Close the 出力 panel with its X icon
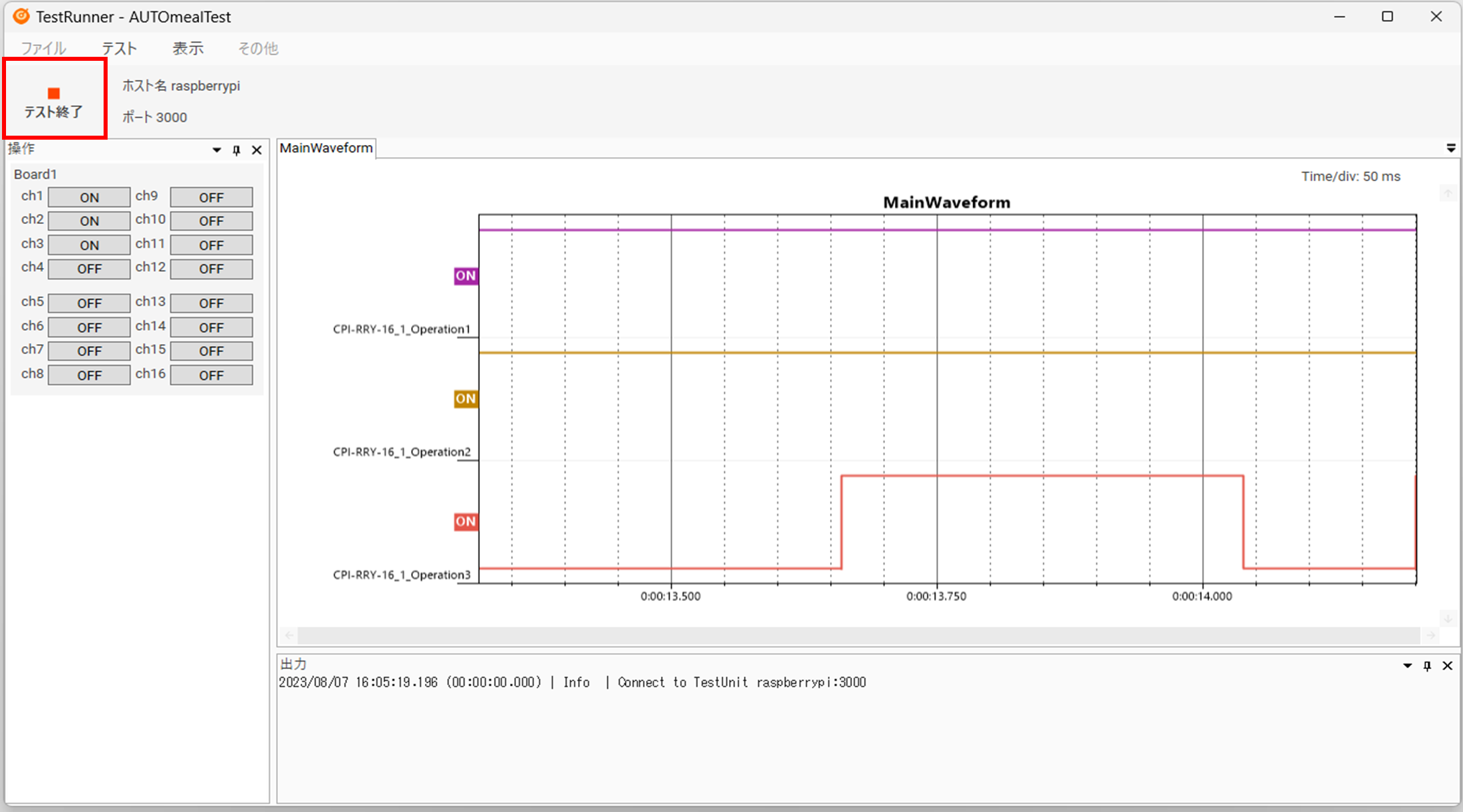This screenshot has width=1463, height=812. (x=1447, y=666)
